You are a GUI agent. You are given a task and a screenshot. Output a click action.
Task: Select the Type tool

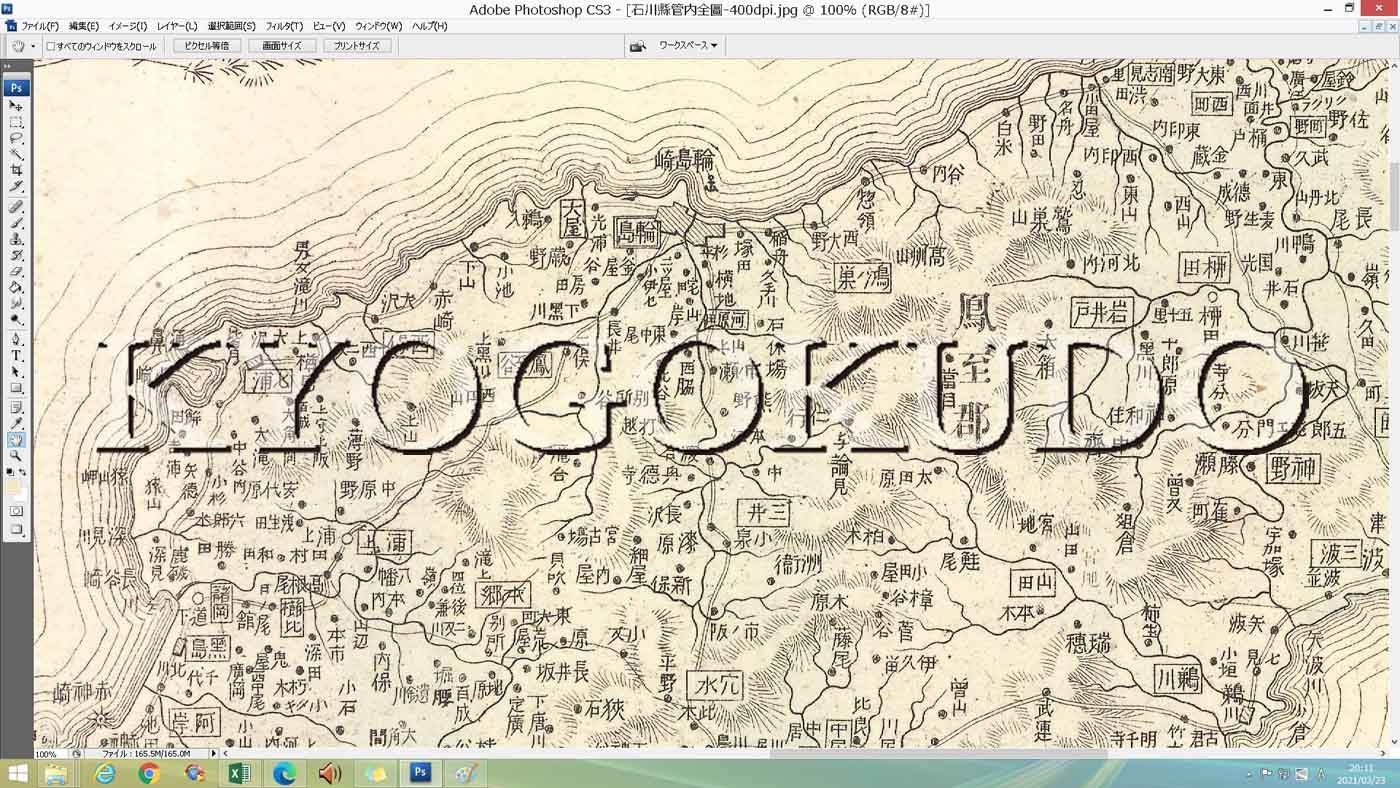[x=16, y=356]
